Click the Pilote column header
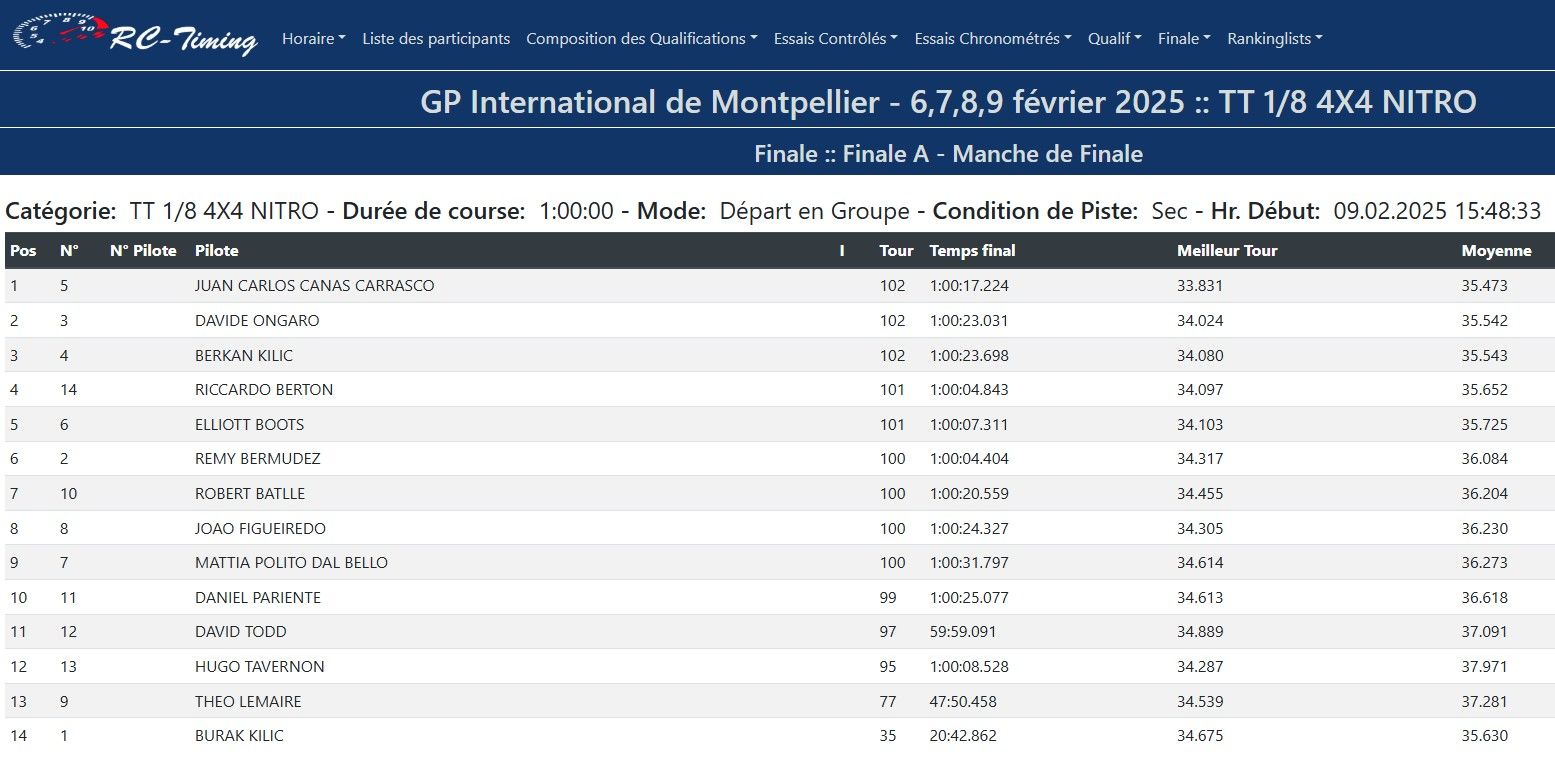 pos(216,251)
